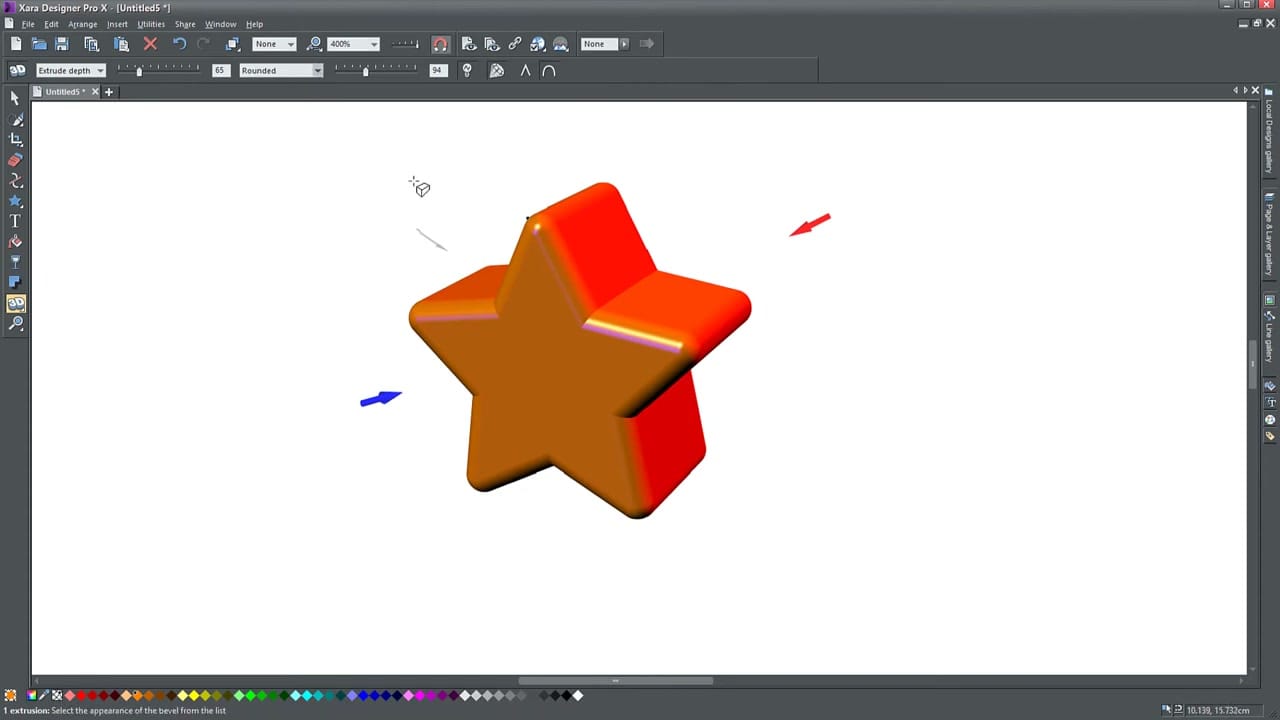Switch to the Untitled5 document tab

point(63,91)
